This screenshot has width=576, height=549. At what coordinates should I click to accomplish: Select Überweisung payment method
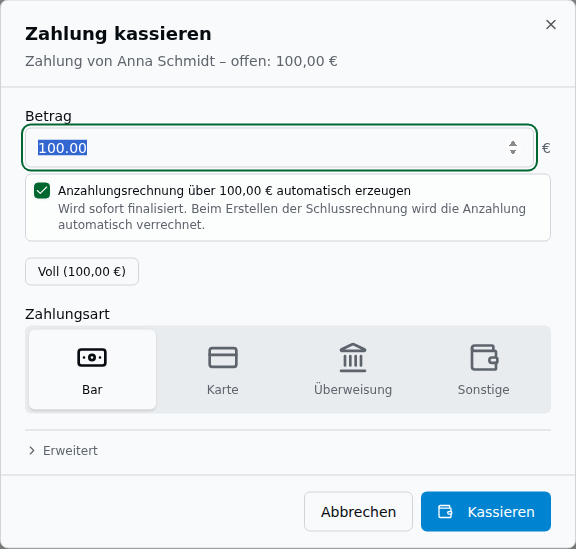pos(353,369)
